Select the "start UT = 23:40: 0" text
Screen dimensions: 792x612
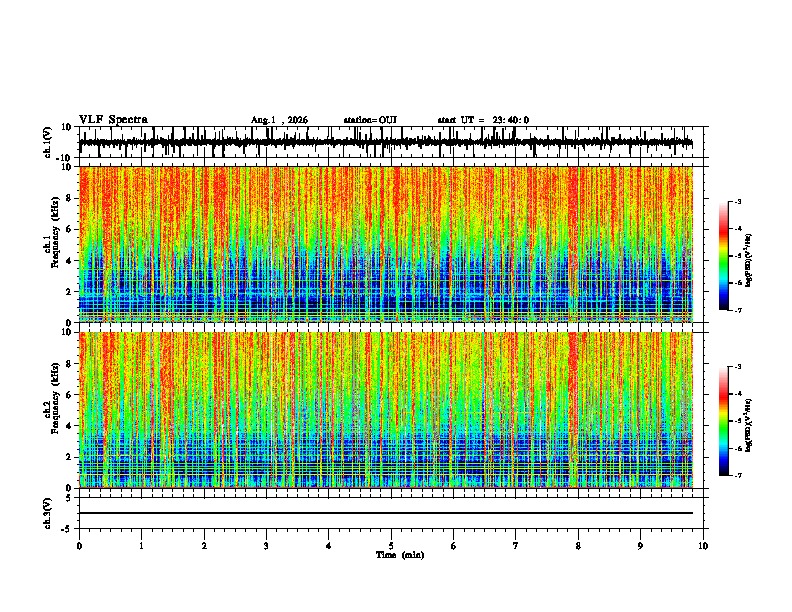pos(483,120)
